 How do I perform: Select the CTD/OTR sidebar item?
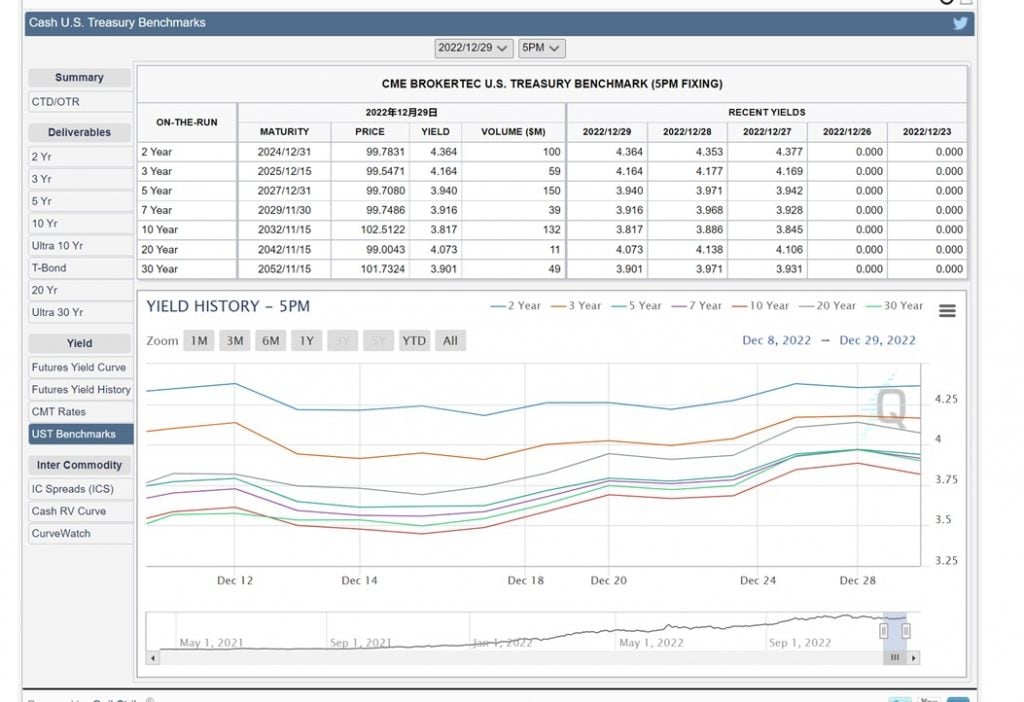click(80, 102)
